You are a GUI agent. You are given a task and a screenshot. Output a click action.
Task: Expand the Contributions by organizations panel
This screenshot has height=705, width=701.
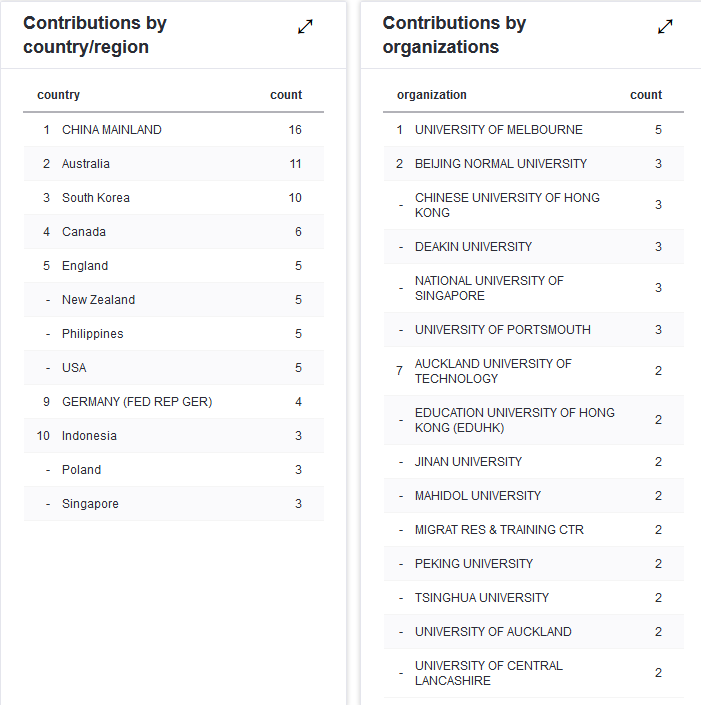[x=665, y=27]
